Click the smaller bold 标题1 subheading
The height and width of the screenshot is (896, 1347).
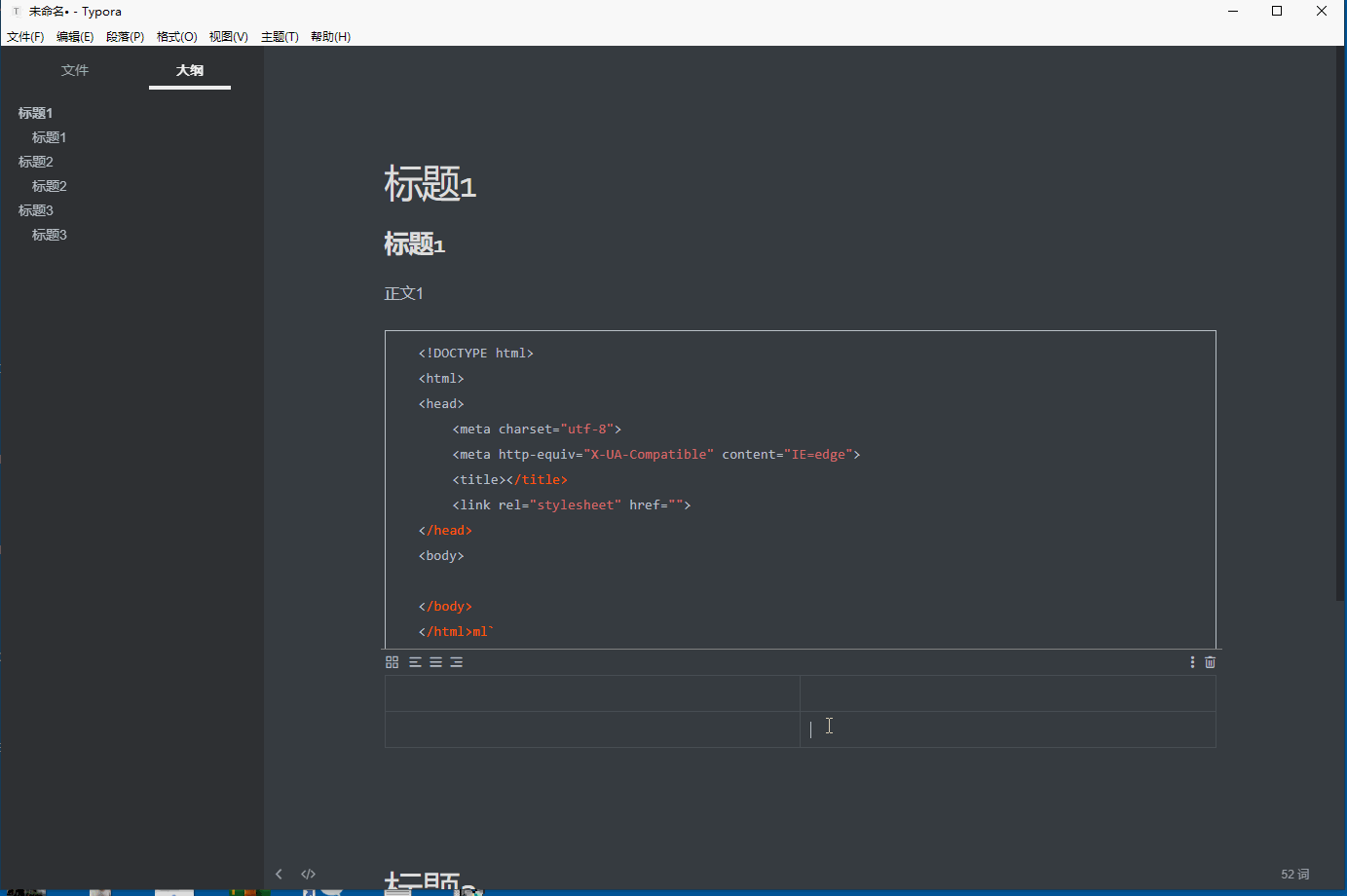pos(414,244)
